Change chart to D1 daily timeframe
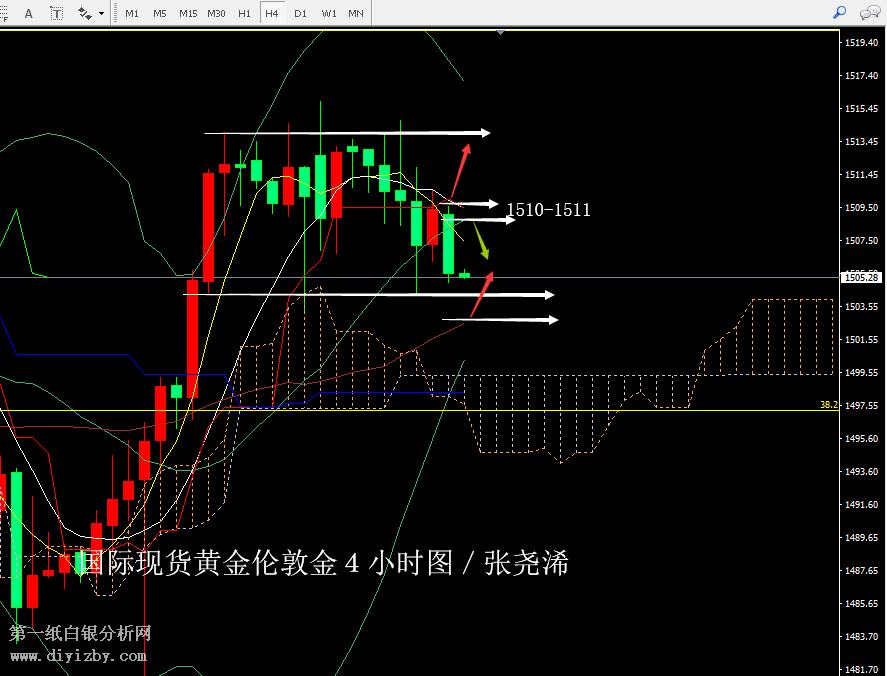 300,13
